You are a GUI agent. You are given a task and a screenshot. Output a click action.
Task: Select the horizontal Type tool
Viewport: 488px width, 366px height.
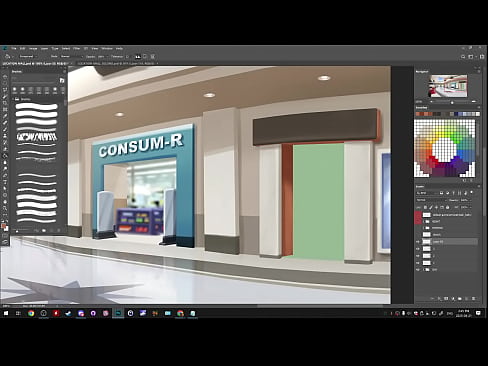(5, 182)
